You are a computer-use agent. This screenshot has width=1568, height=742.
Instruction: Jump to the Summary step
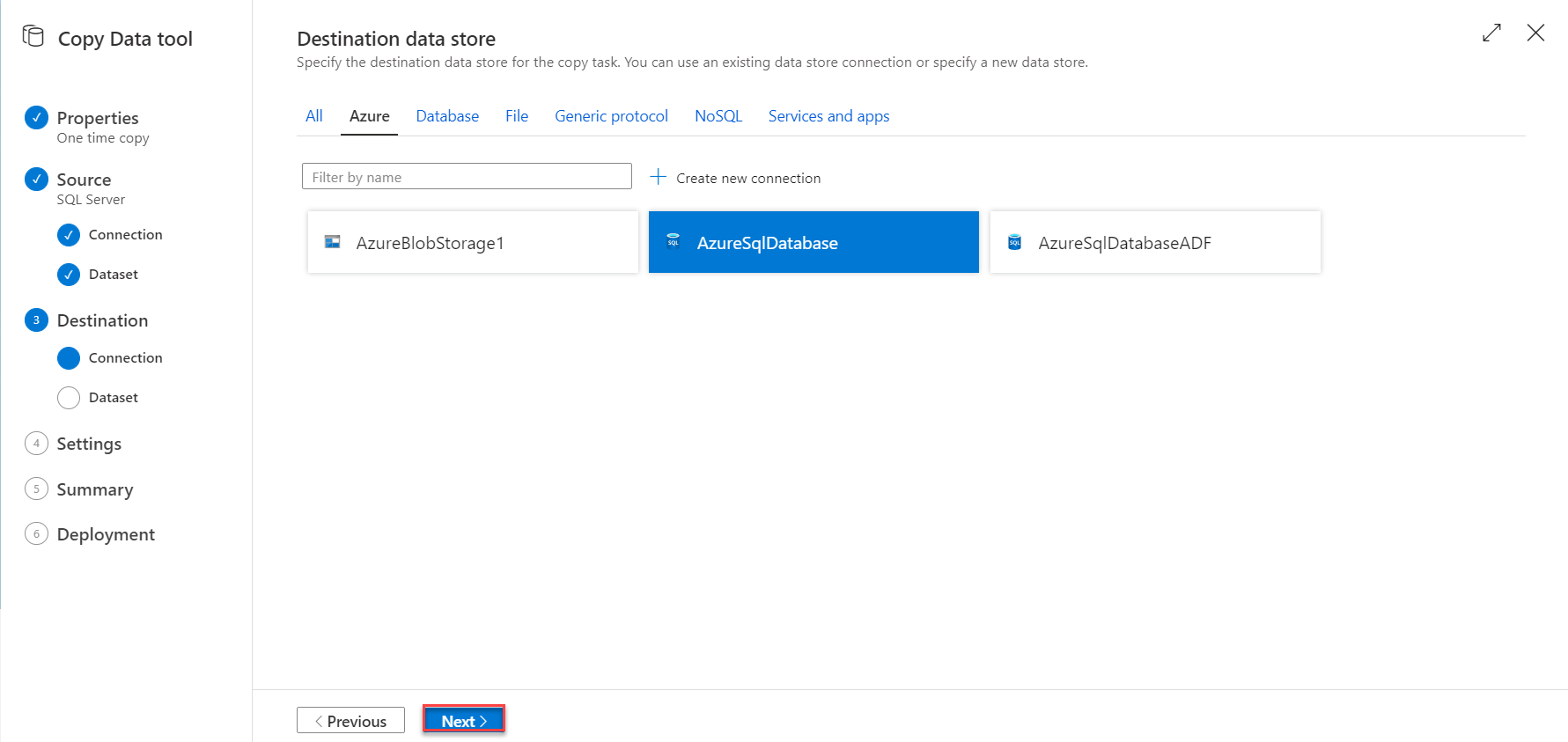[95, 489]
